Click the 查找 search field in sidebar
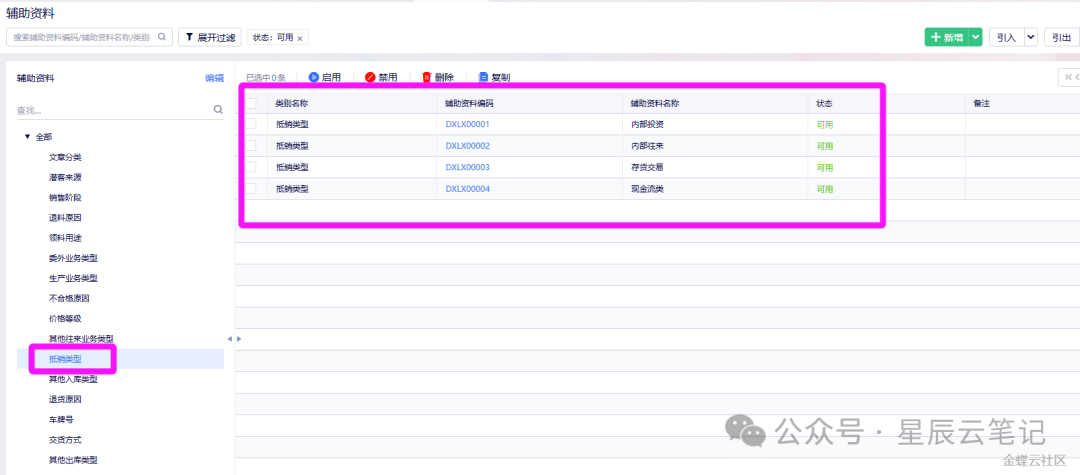 point(110,110)
